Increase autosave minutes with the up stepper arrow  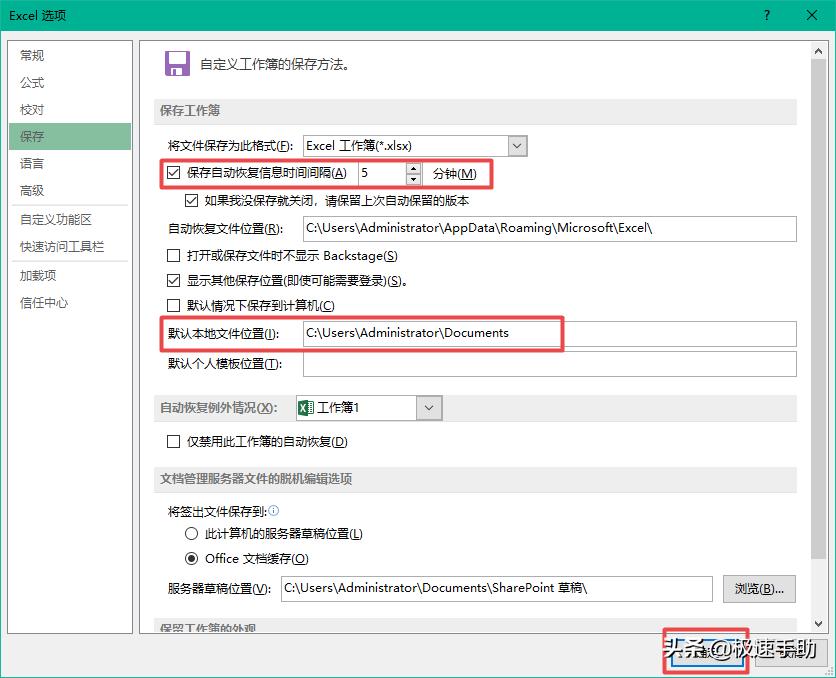point(414,168)
